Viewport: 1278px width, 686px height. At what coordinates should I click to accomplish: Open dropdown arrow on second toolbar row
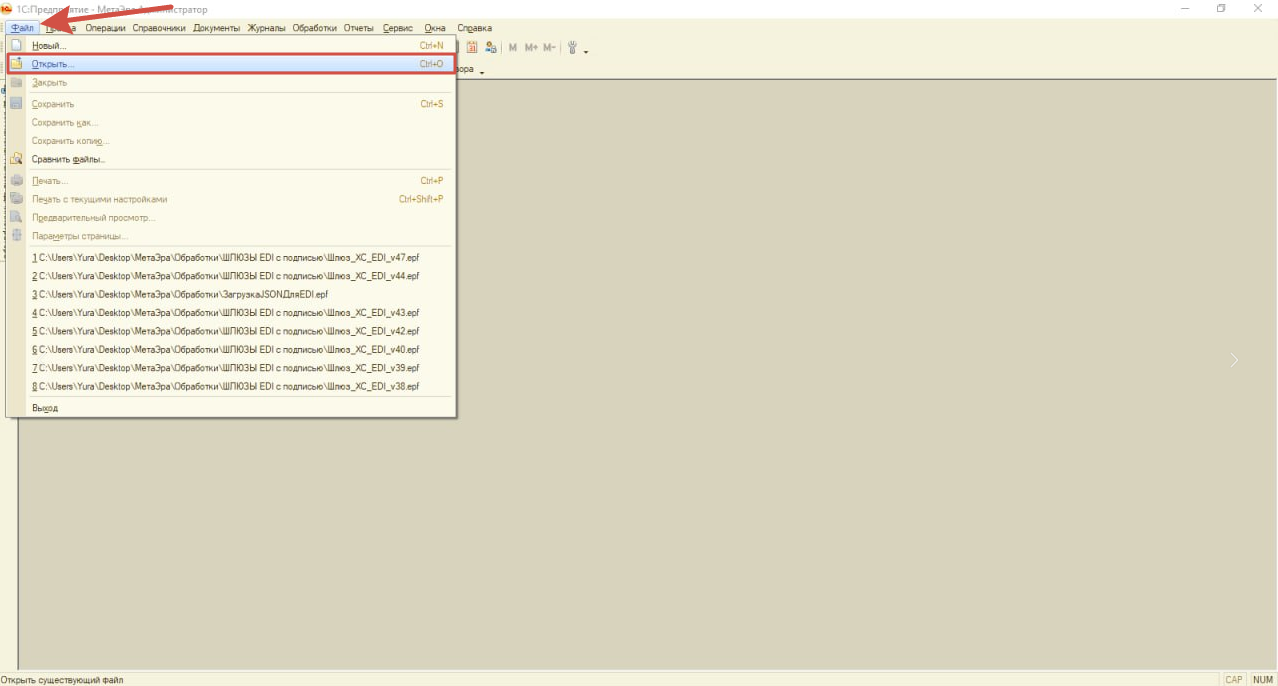click(x=481, y=72)
